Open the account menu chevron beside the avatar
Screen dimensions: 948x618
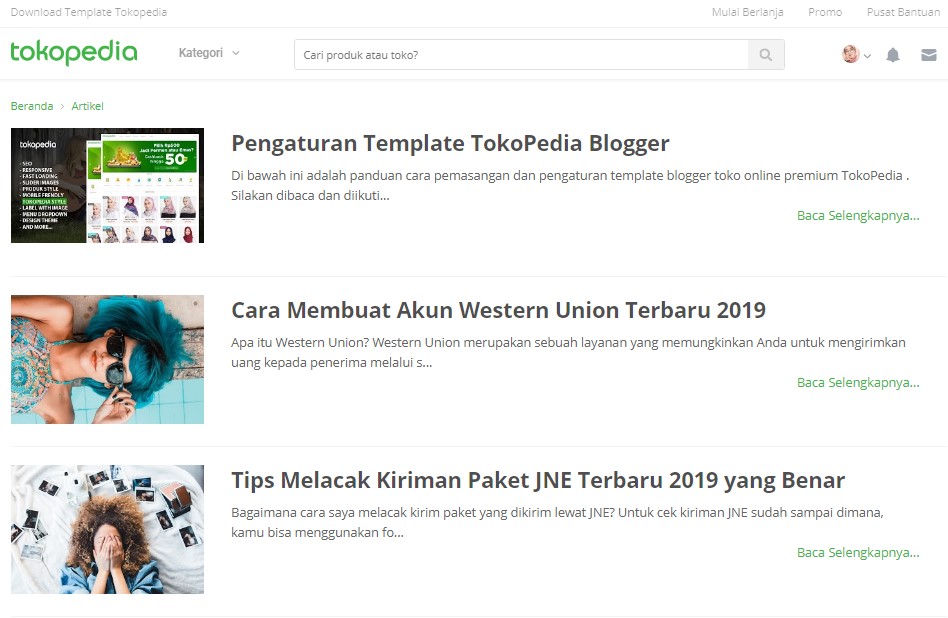[869, 58]
